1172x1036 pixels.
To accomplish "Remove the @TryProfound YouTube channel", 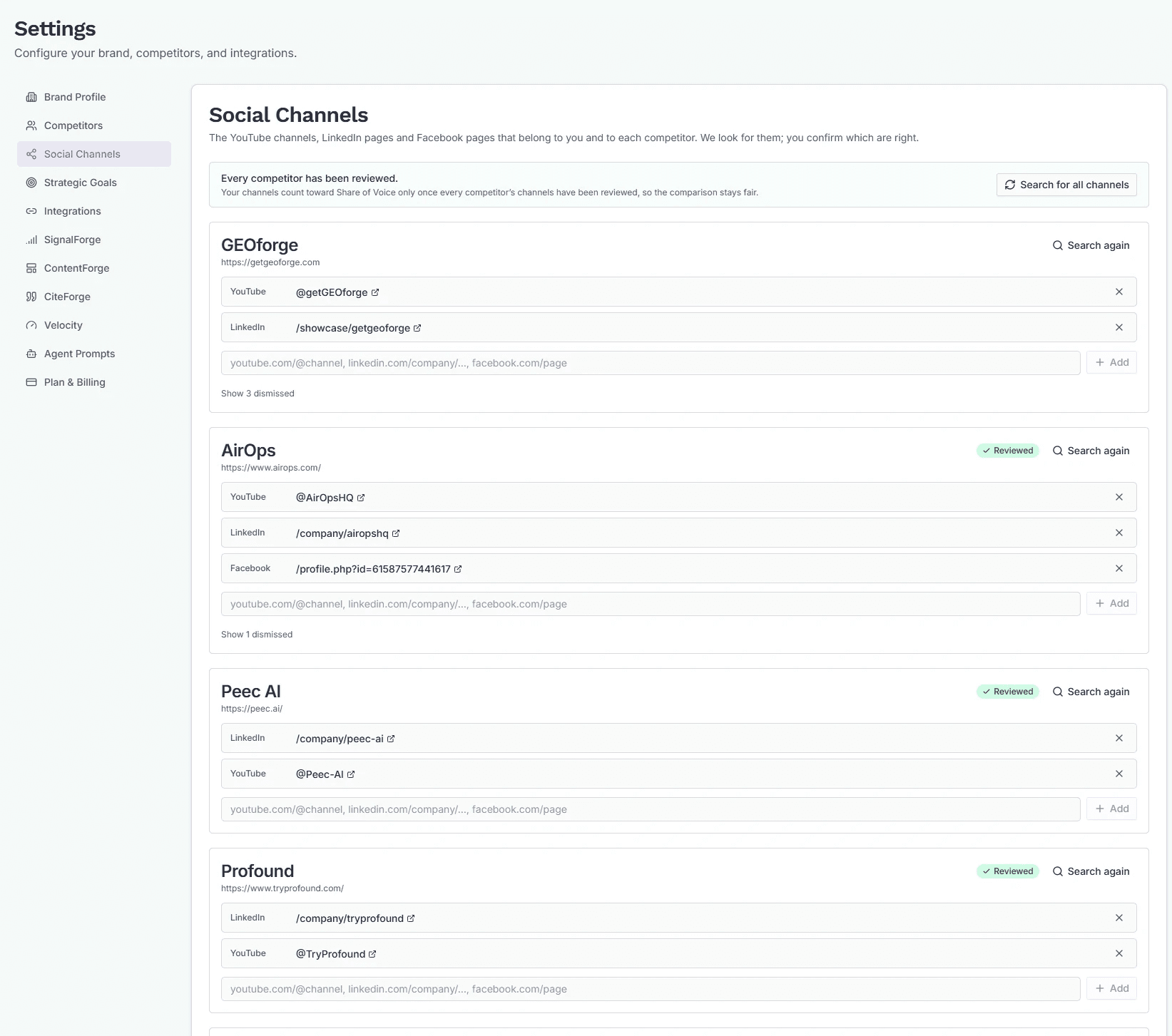I will (1119, 953).
